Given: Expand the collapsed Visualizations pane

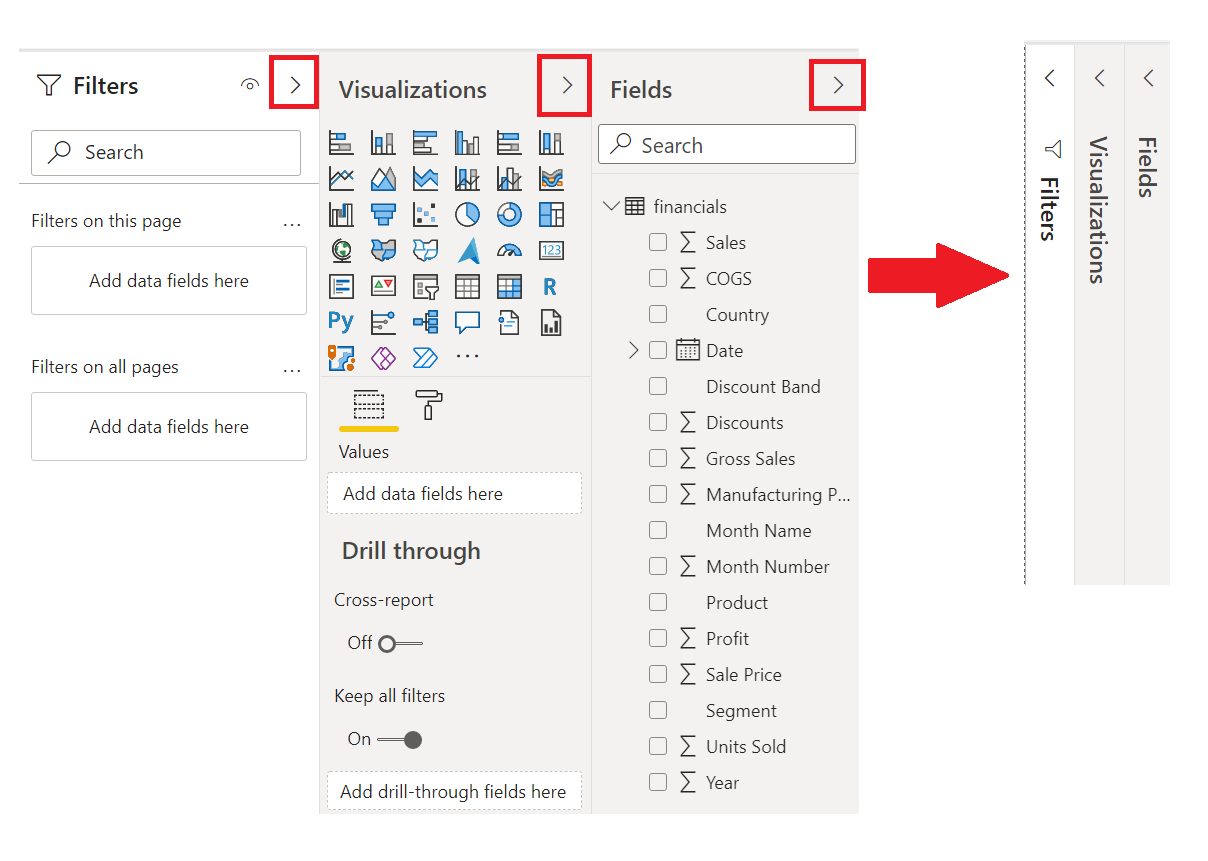Looking at the screenshot, I should (x=1100, y=78).
